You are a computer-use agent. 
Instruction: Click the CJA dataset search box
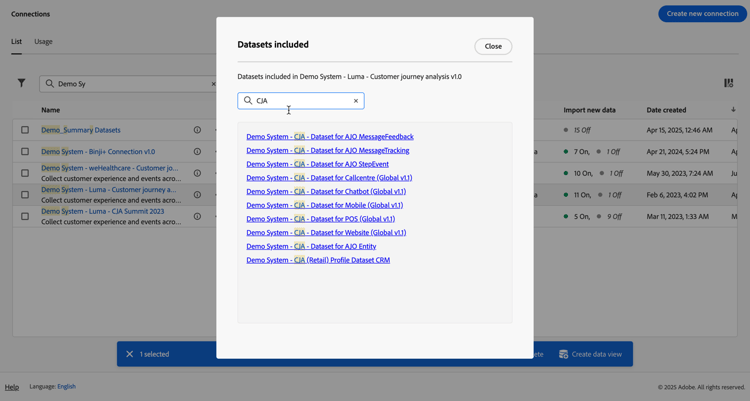click(301, 101)
